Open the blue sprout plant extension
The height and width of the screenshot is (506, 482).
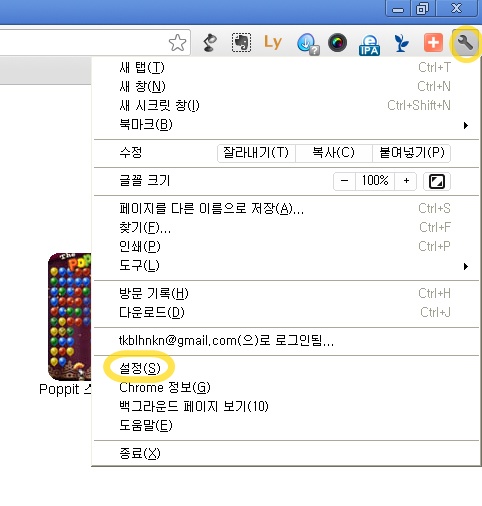coord(401,43)
